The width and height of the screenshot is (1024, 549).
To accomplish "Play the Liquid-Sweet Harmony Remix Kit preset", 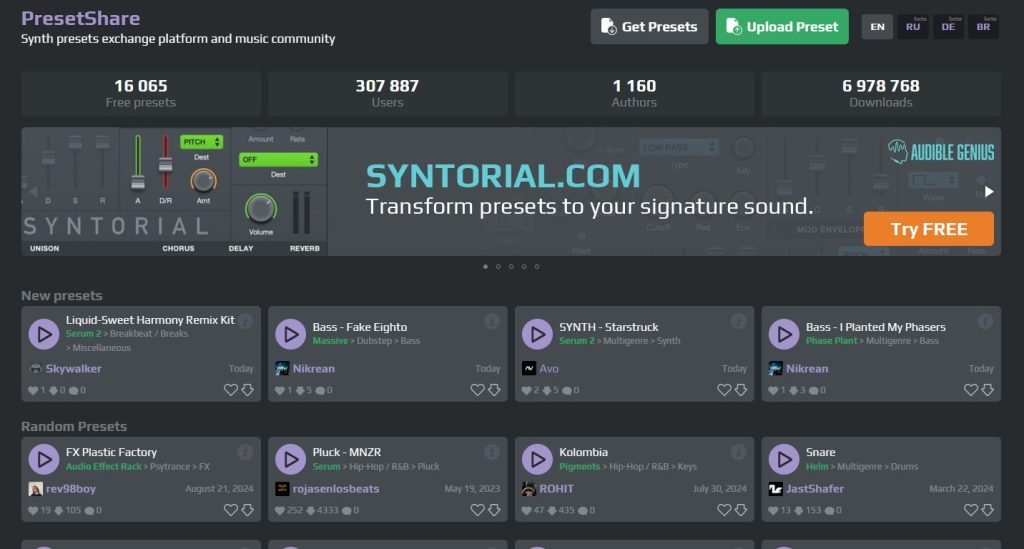I will 44,334.
